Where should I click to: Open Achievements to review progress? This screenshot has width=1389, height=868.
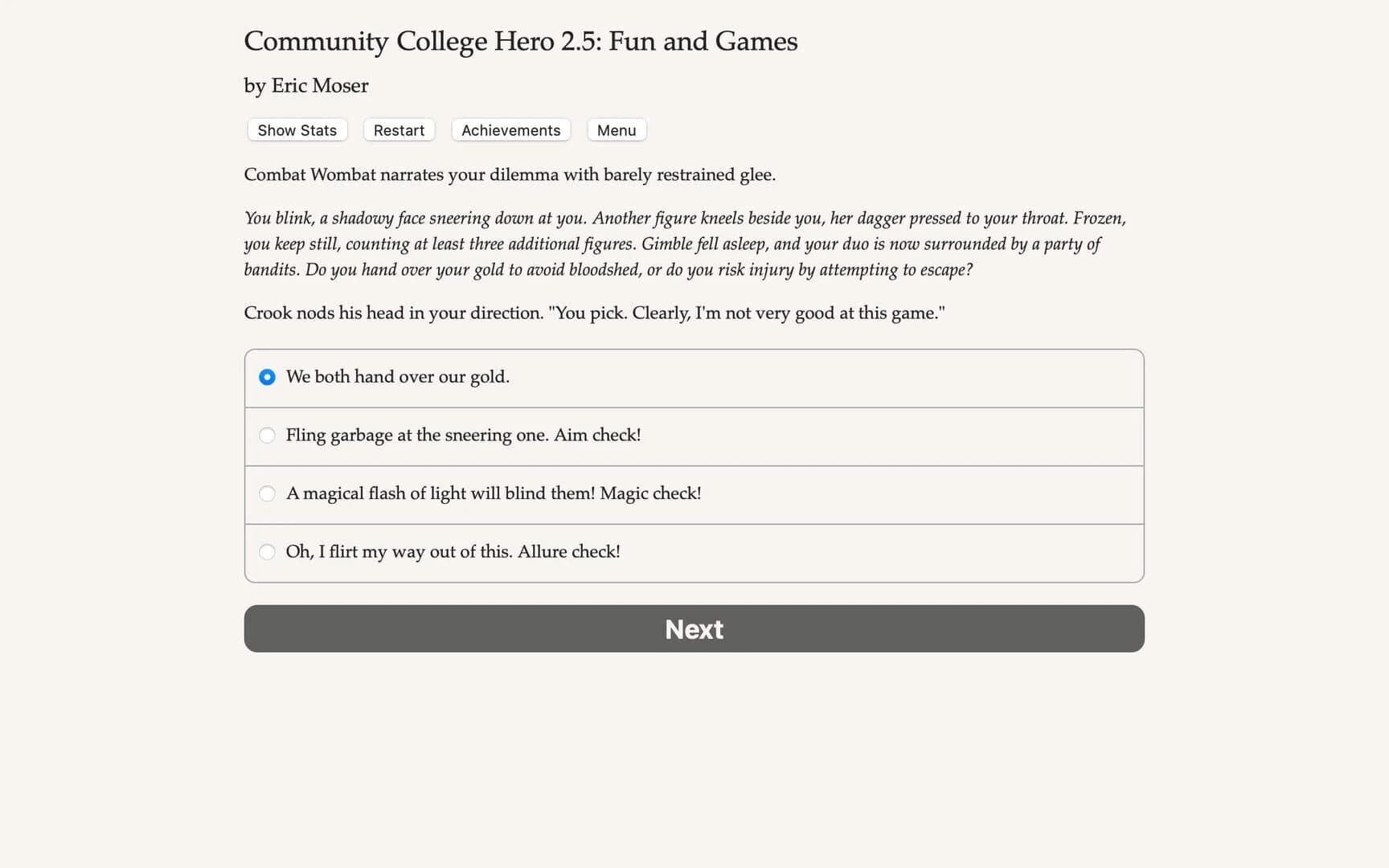point(510,129)
